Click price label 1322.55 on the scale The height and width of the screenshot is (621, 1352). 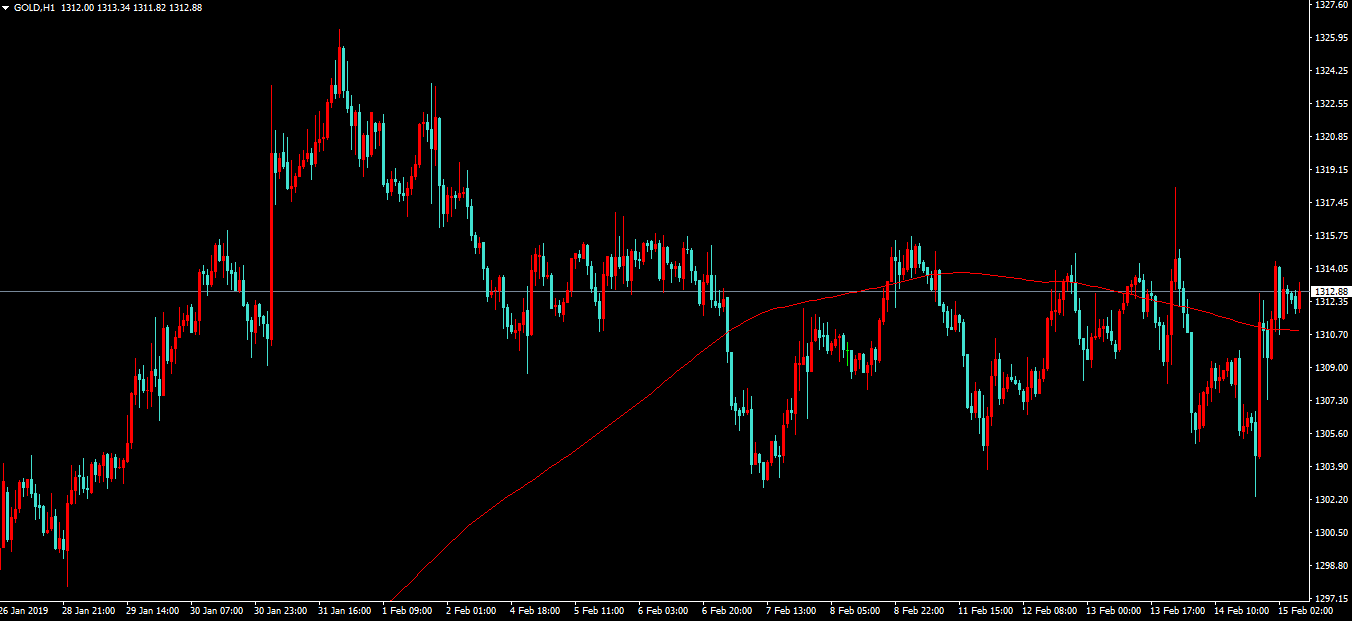[x=1330, y=103]
